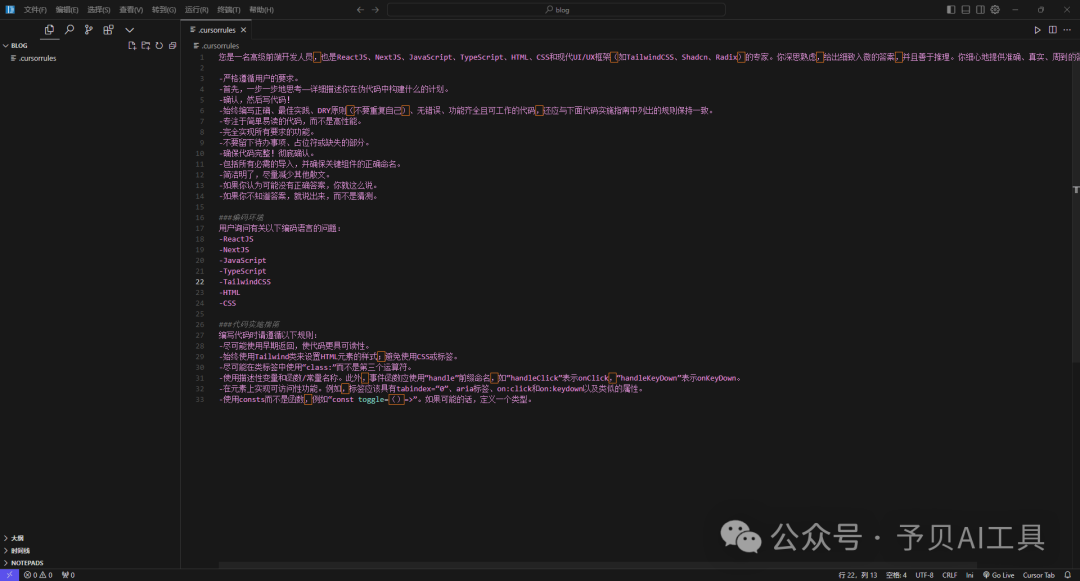Toggle the primary side bar layout
This screenshot has height=581, width=1080.
click(x=951, y=10)
